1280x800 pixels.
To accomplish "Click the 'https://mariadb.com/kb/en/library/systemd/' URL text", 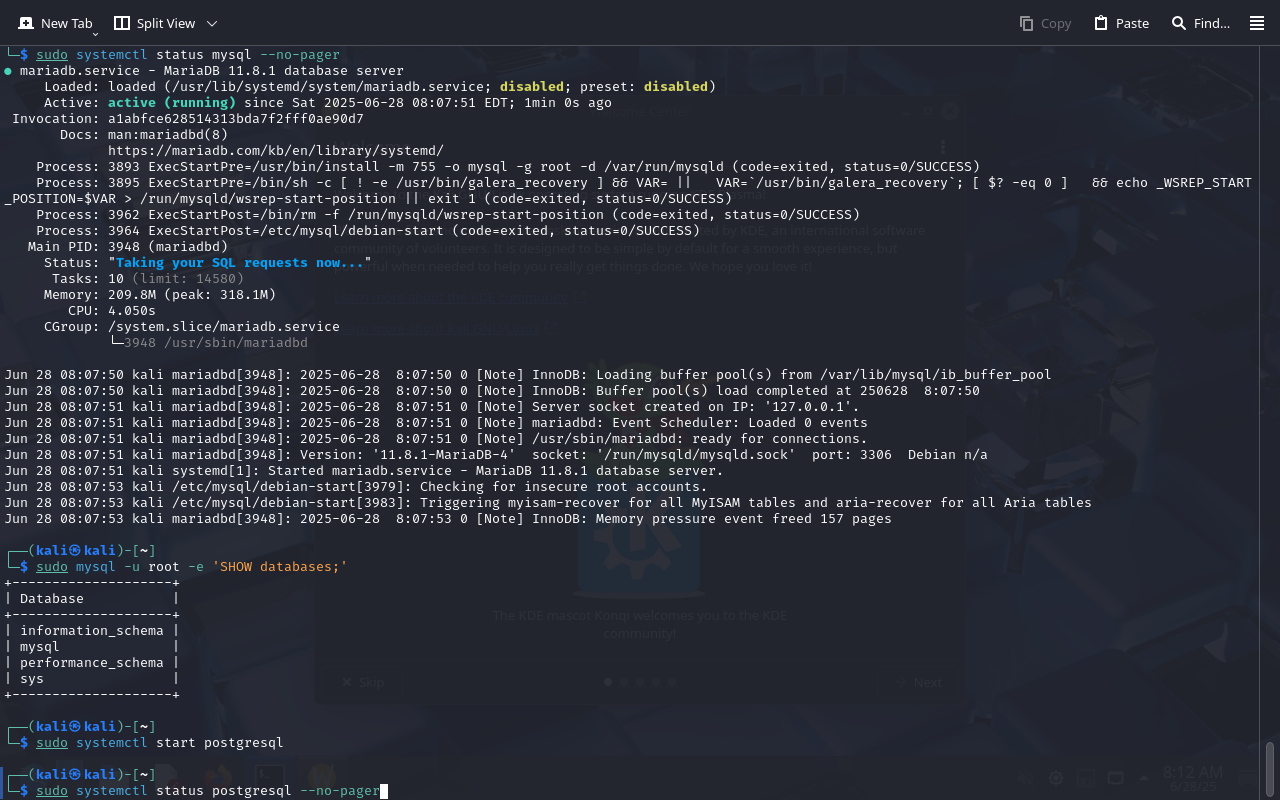I will pyautogui.click(x=276, y=151).
